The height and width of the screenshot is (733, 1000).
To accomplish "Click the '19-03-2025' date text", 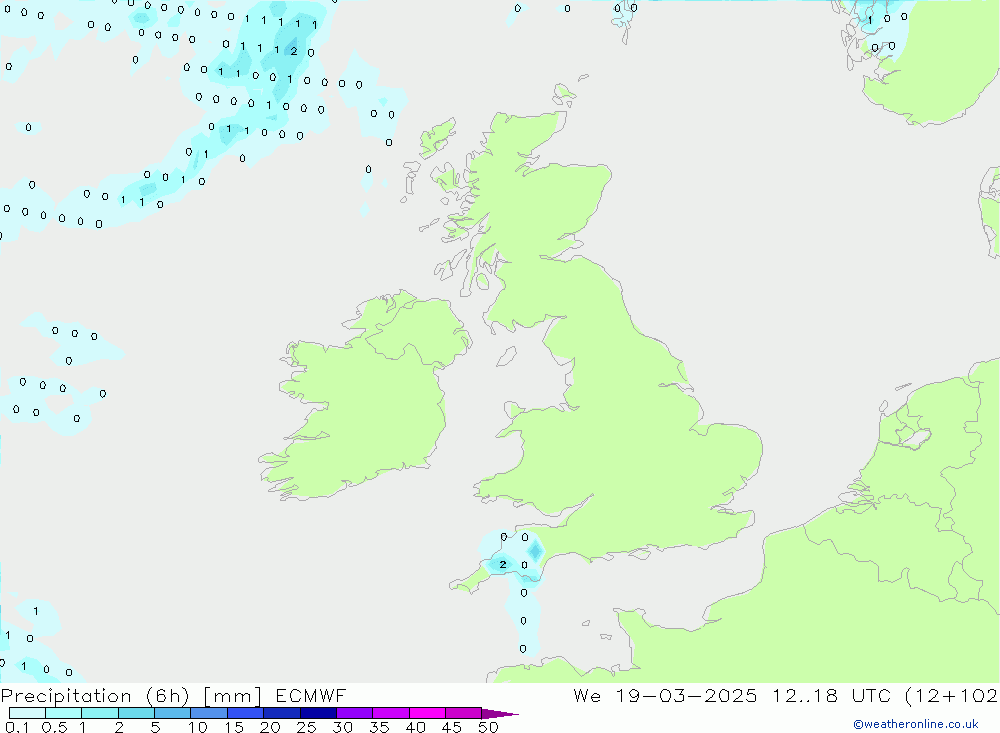I will pyautogui.click(x=686, y=695).
